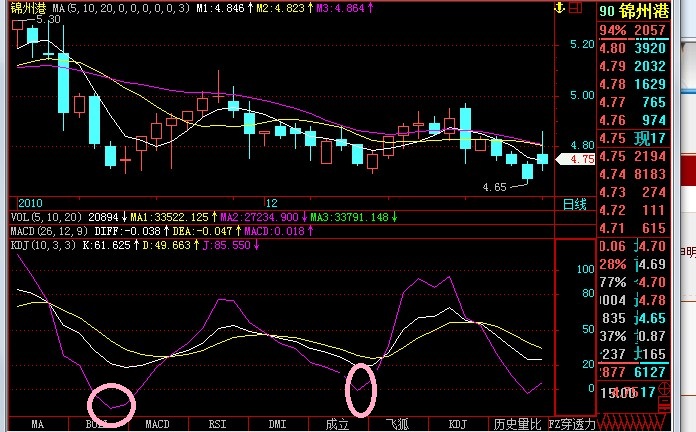Viewport: 696px width, 432px height.
Task: Click the MACD(26,12,9) indicator parameters label
Action: [x=44, y=230]
